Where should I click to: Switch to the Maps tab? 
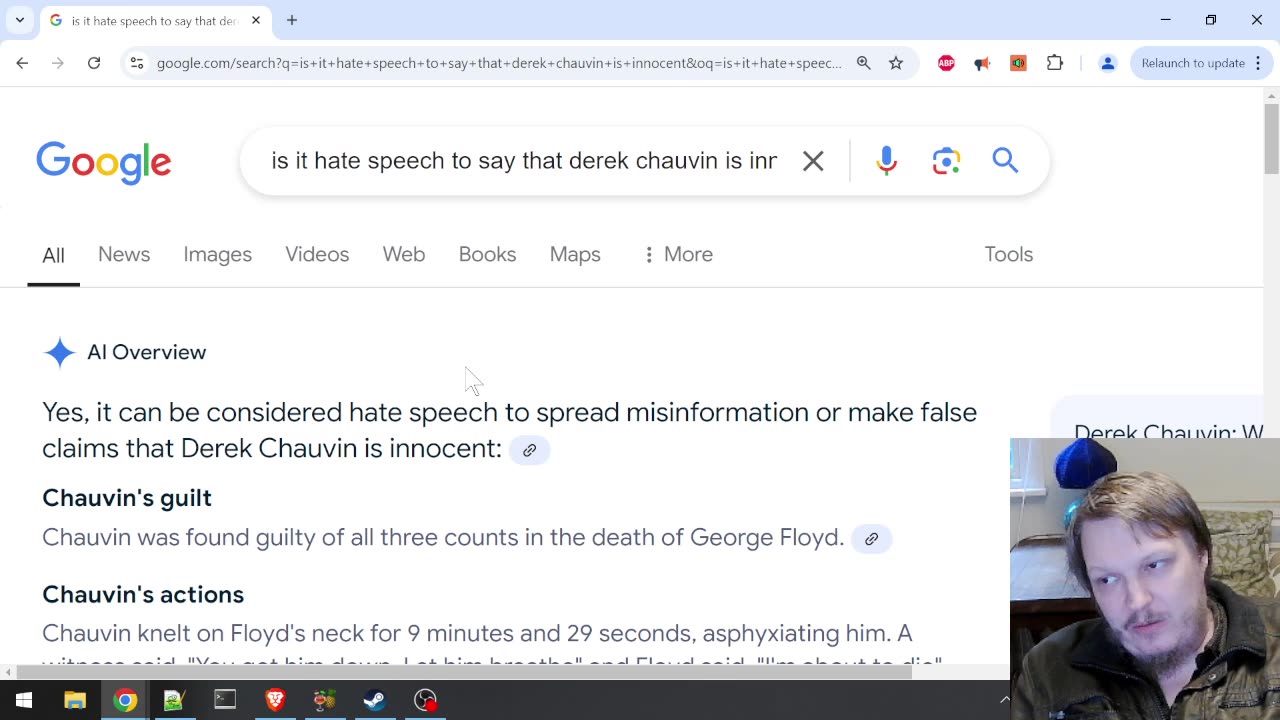coord(575,254)
